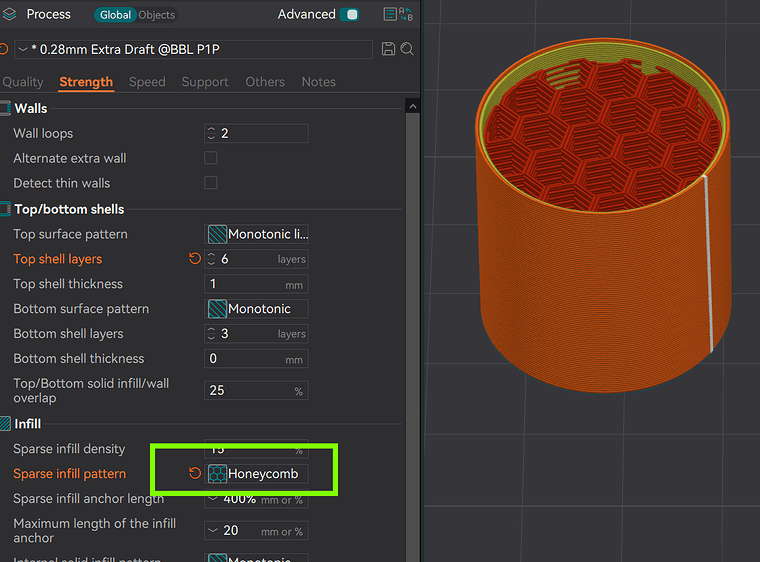Image resolution: width=760 pixels, height=562 pixels.
Task: Open the Support tab
Action: [x=205, y=82]
